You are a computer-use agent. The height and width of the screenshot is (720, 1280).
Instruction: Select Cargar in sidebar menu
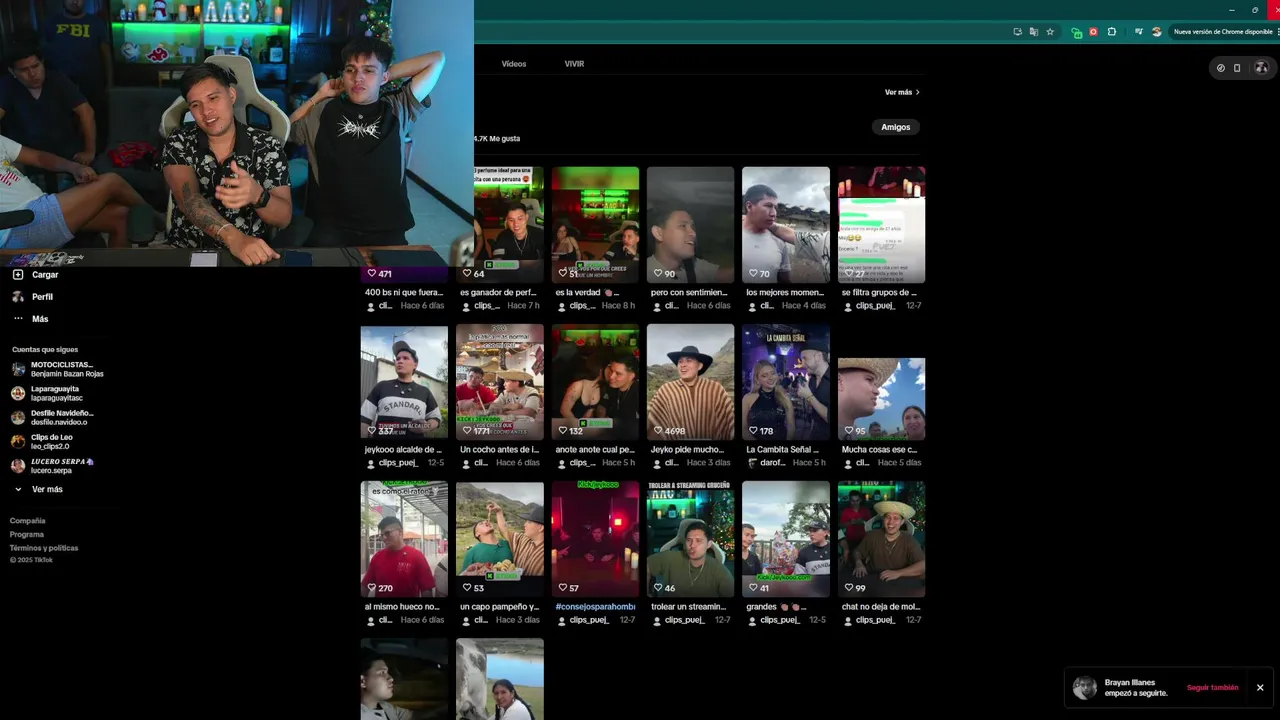(45, 275)
